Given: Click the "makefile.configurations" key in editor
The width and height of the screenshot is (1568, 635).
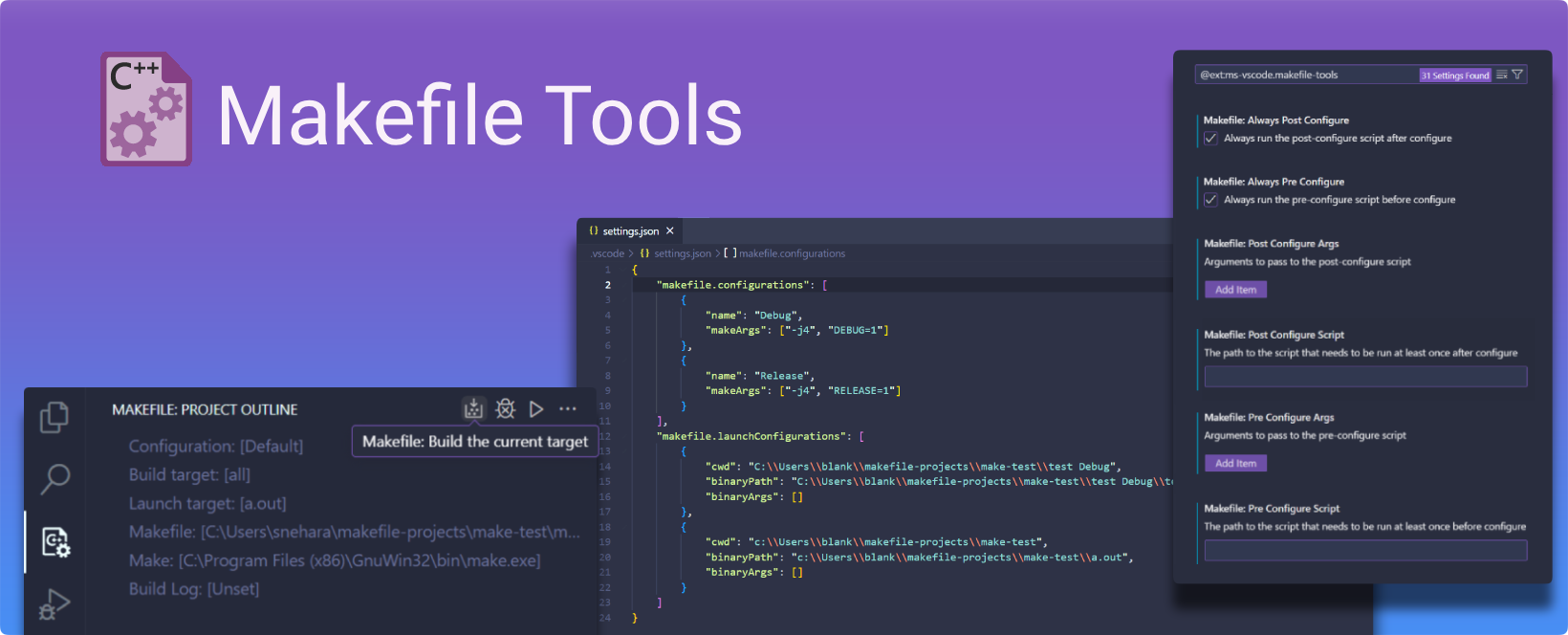Looking at the screenshot, I should click(732, 285).
